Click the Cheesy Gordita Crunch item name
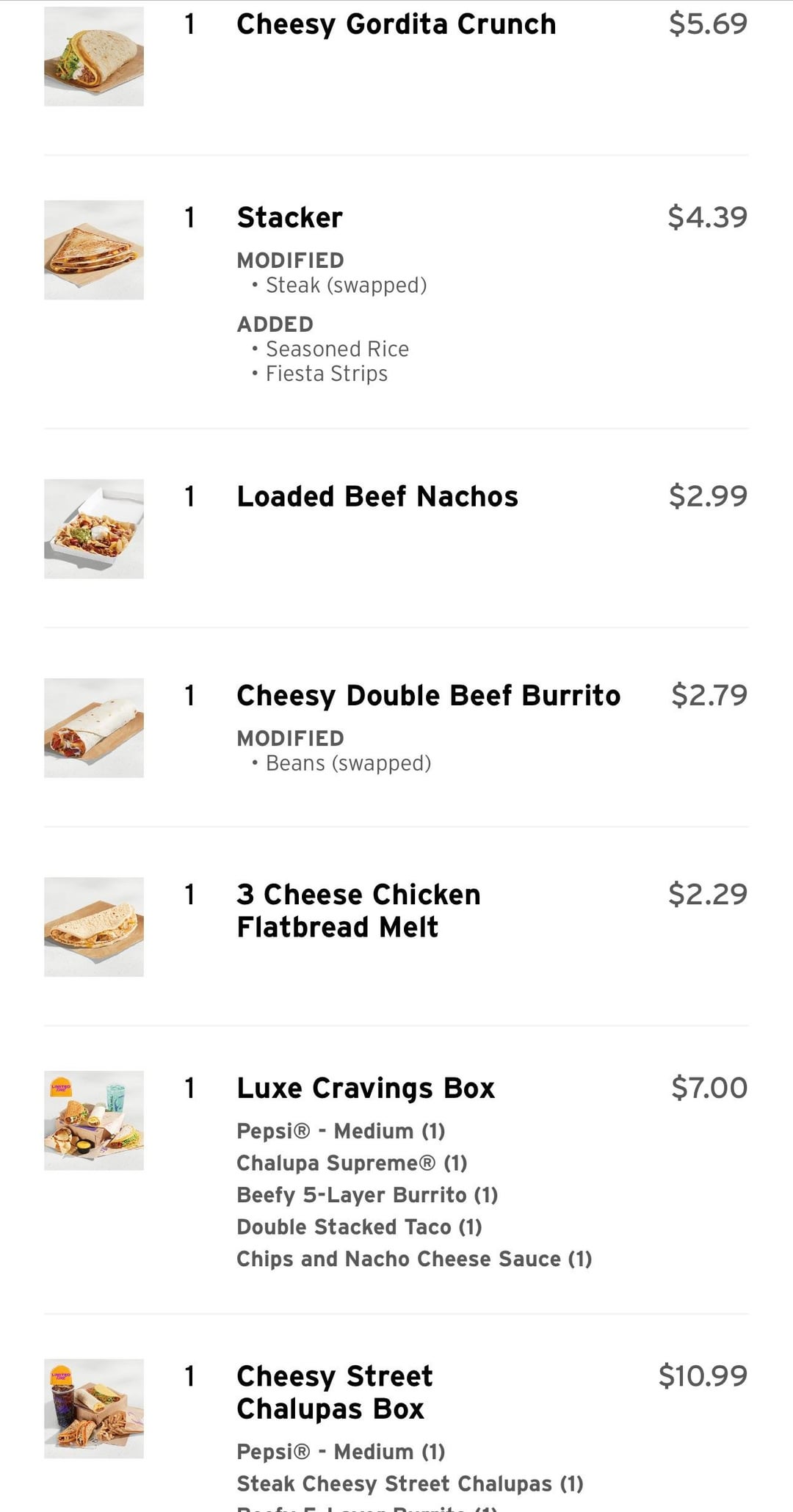The width and height of the screenshot is (793, 1512). click(x=396, y=24)
